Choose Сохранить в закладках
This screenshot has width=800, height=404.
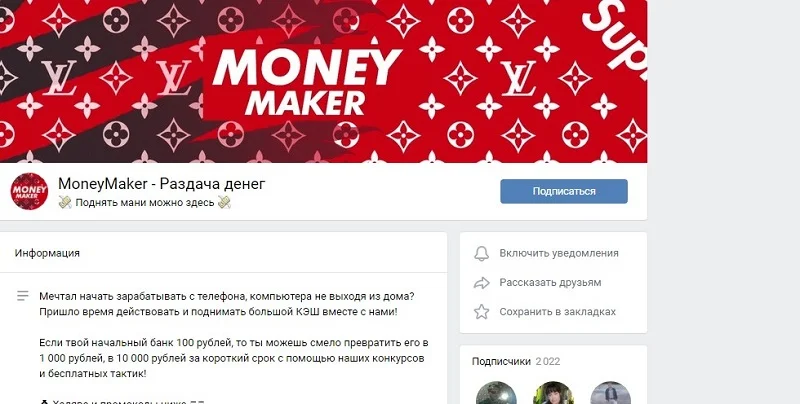coord(557,312)
